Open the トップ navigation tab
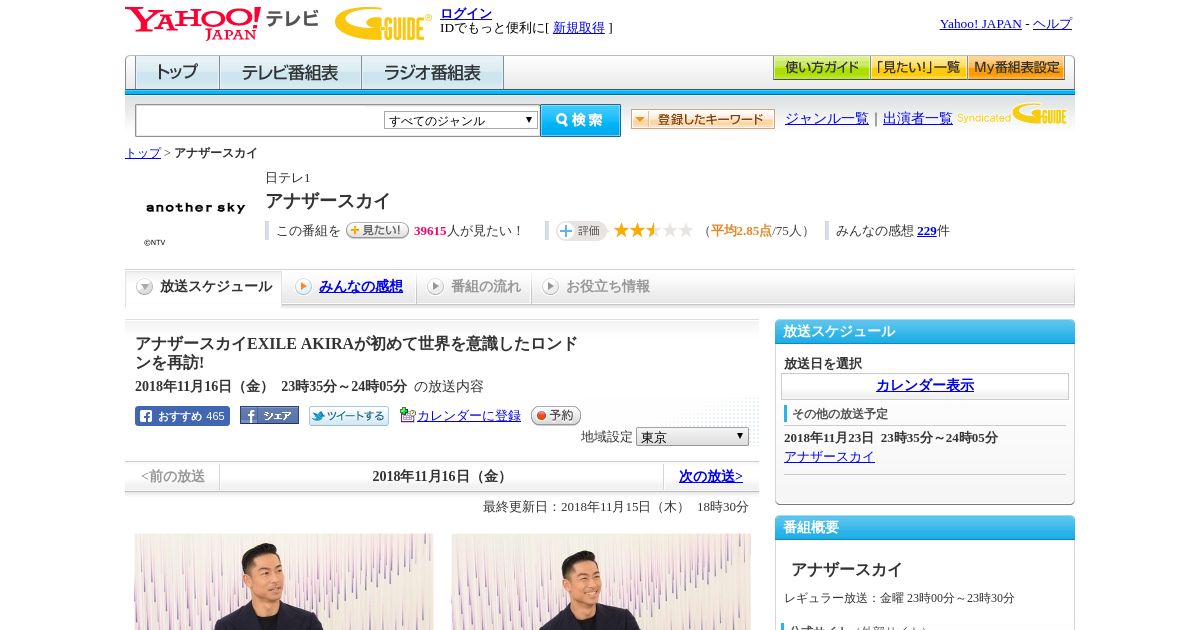This screenshot has width=1200, height=630. coord(177,73)
